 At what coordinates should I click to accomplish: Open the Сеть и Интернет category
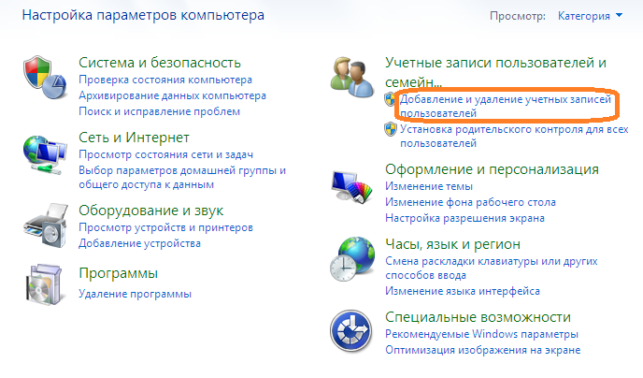[134, 137]
